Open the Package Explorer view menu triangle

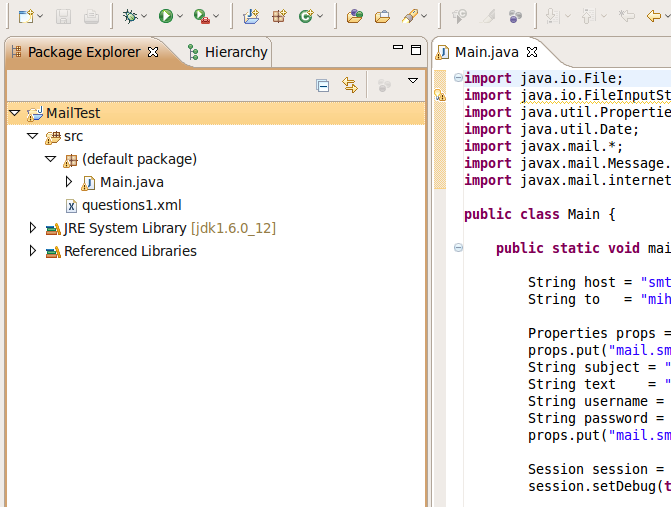tap(413, 80)
